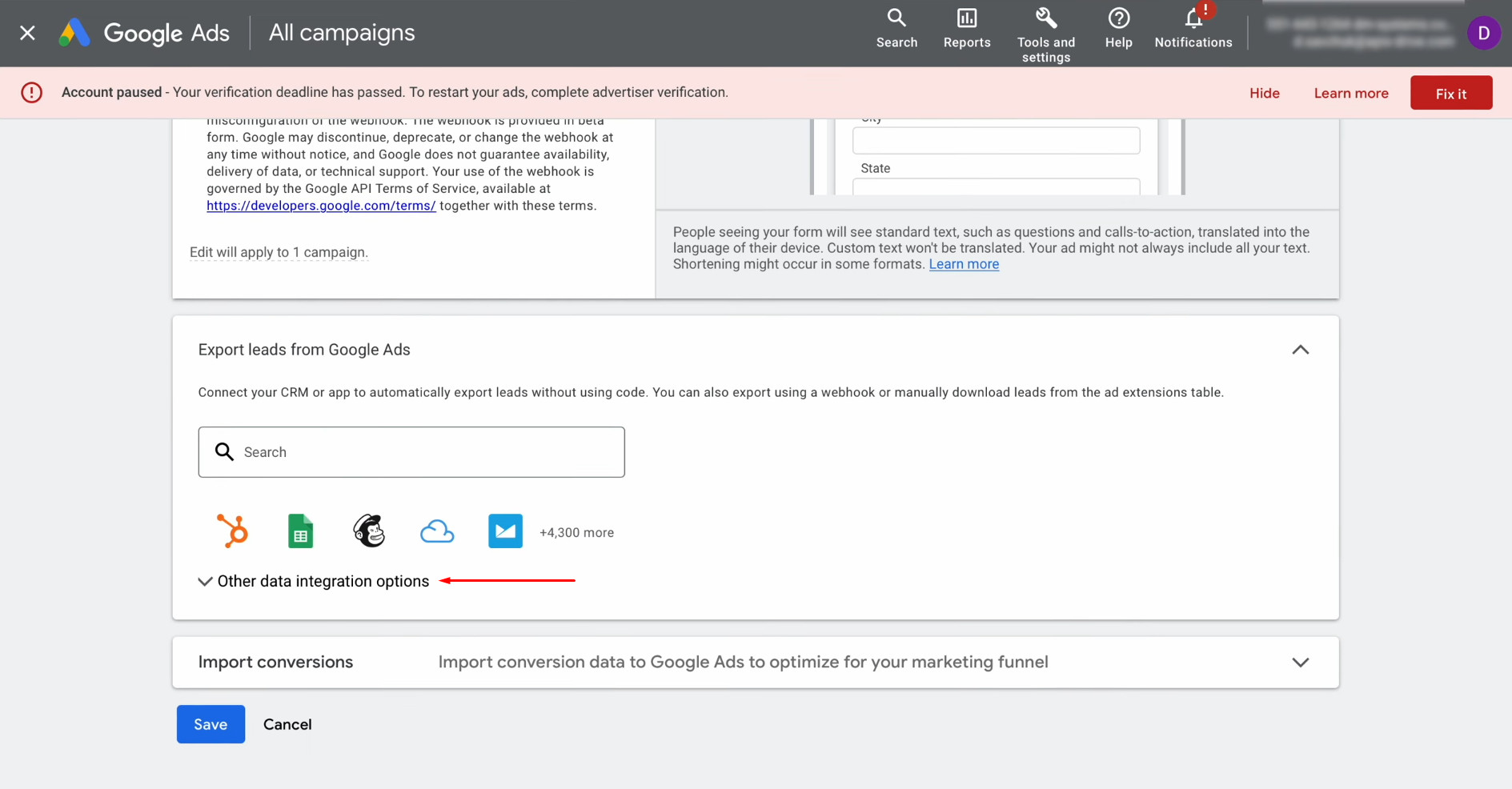1512x789 pixels.
Task: Click 'Edit will apply to 1 campaign' text
Action: coord(279,252)
